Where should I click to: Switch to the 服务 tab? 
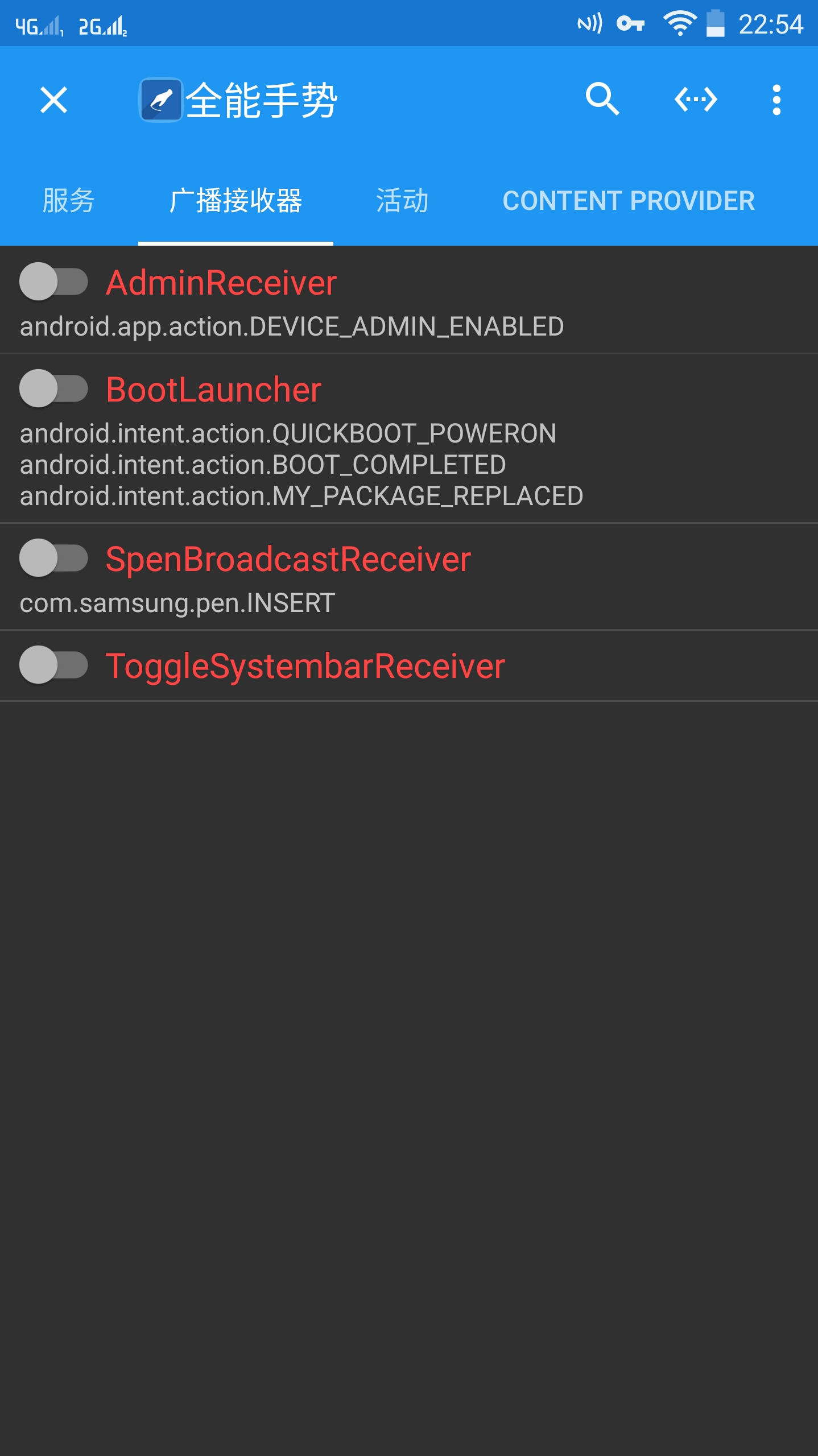(x=69, y=201)
